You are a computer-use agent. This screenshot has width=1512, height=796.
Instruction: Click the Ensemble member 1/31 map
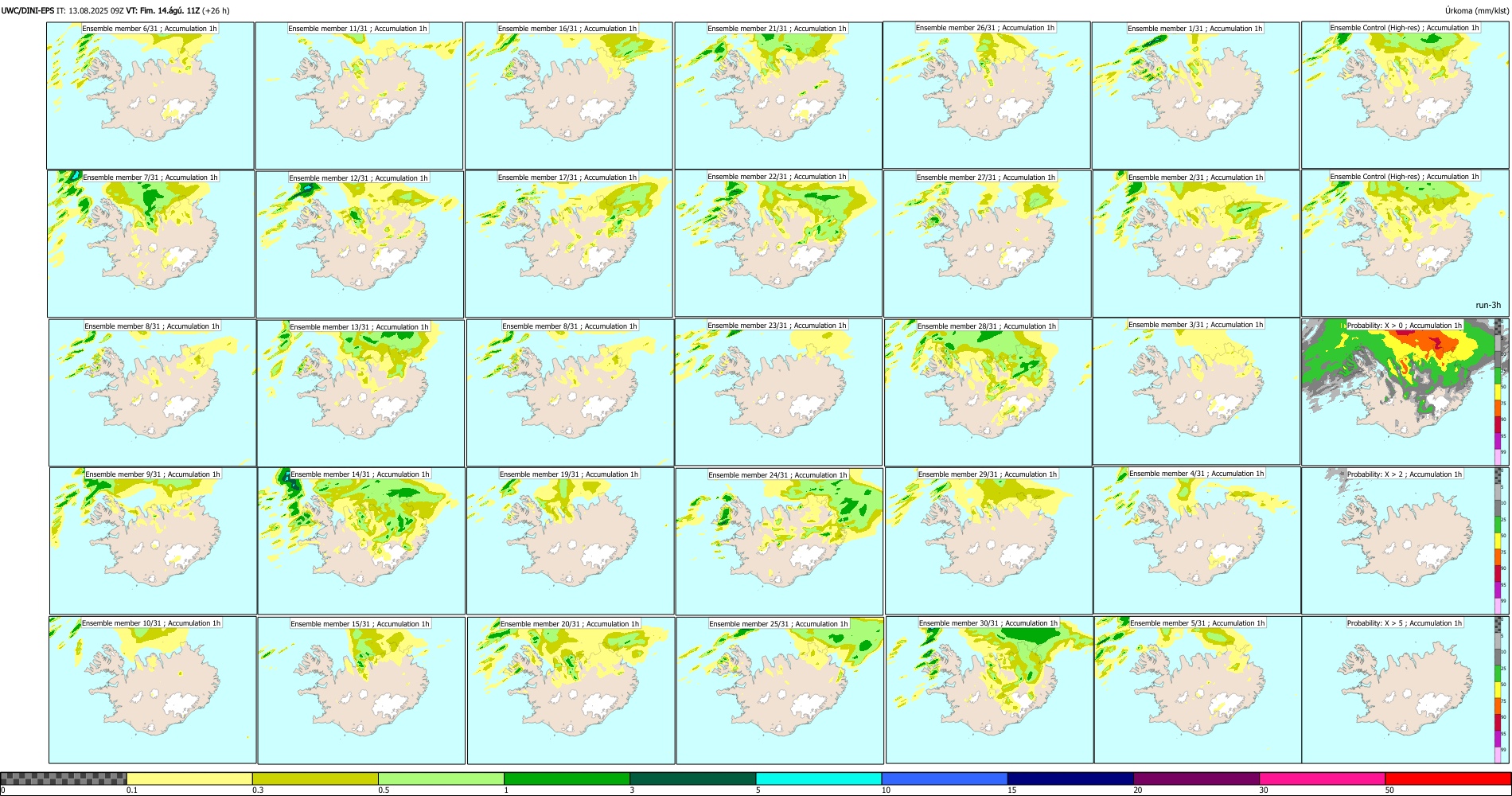(x=1195, y=95)
